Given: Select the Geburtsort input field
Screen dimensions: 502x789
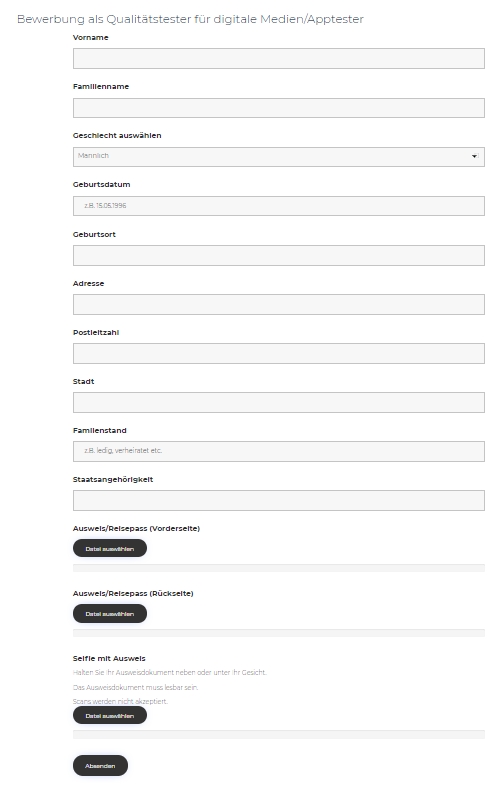Looking at the screenshot, I should pos(279,255).
